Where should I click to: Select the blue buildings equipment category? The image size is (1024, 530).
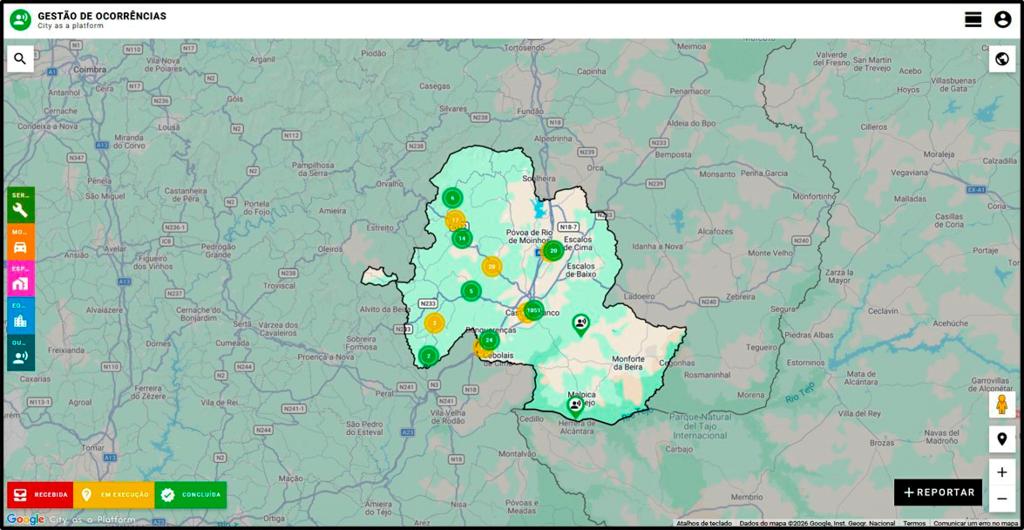[20, 316]
